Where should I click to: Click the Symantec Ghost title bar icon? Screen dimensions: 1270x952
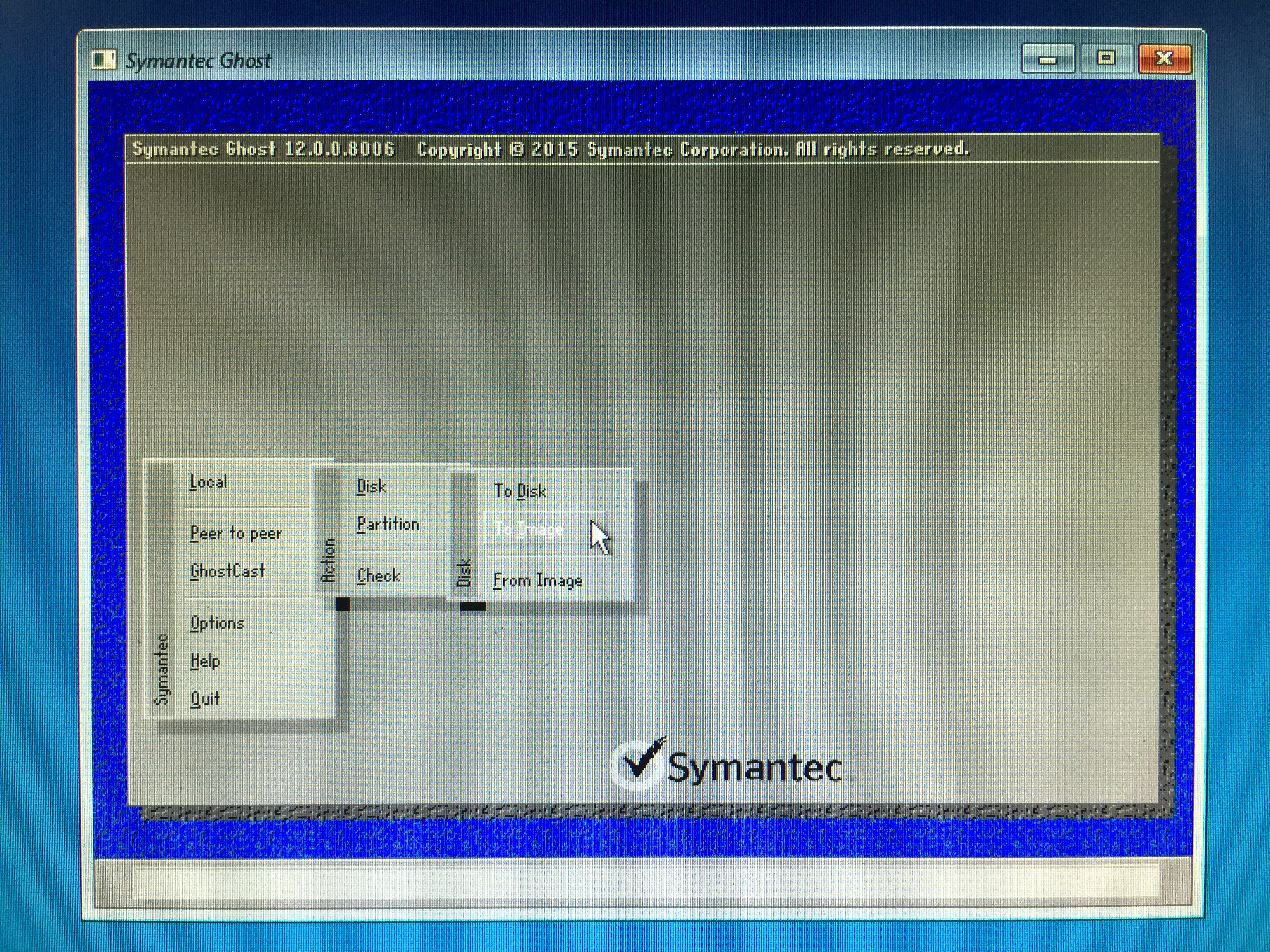[x=104, y=59]
